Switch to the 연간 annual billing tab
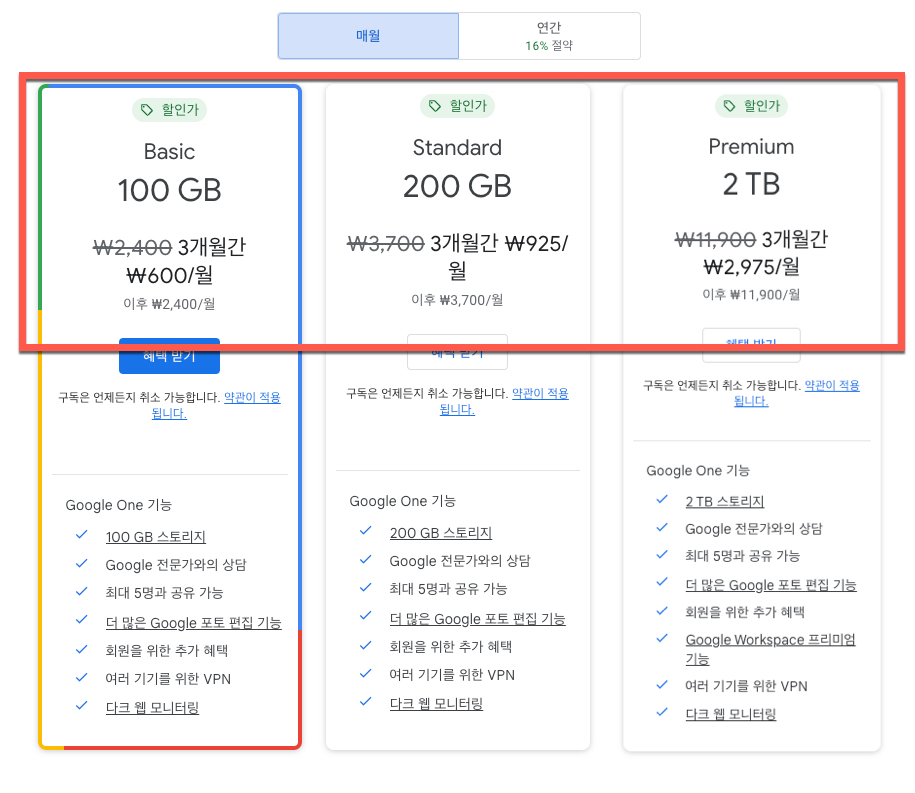 [549, 36]
